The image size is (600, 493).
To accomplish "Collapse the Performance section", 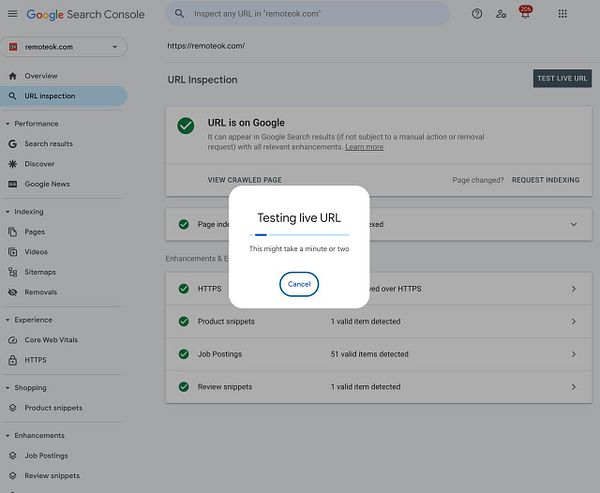I will 7,124.
